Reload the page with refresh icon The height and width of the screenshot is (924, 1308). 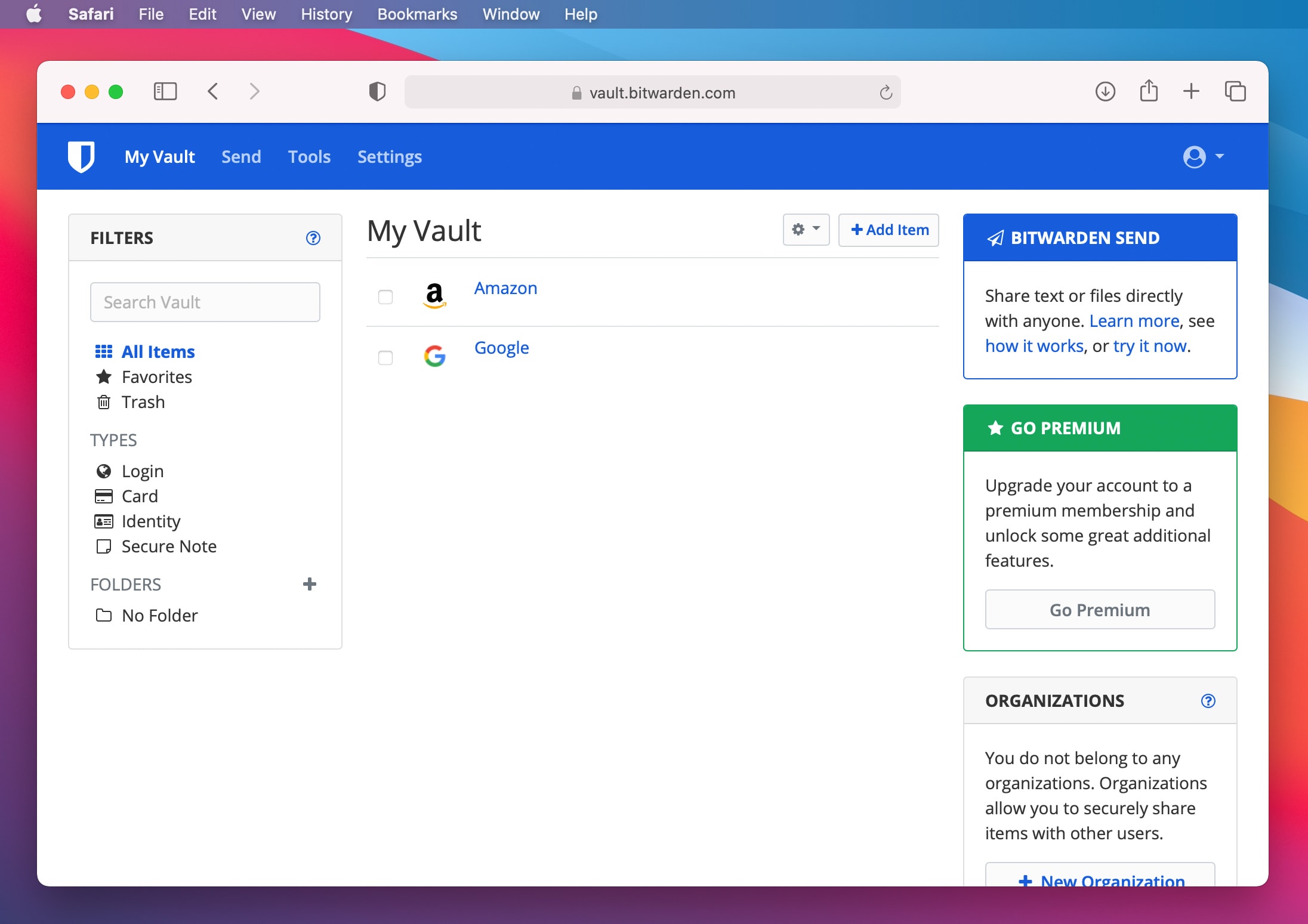pos(886,92)
